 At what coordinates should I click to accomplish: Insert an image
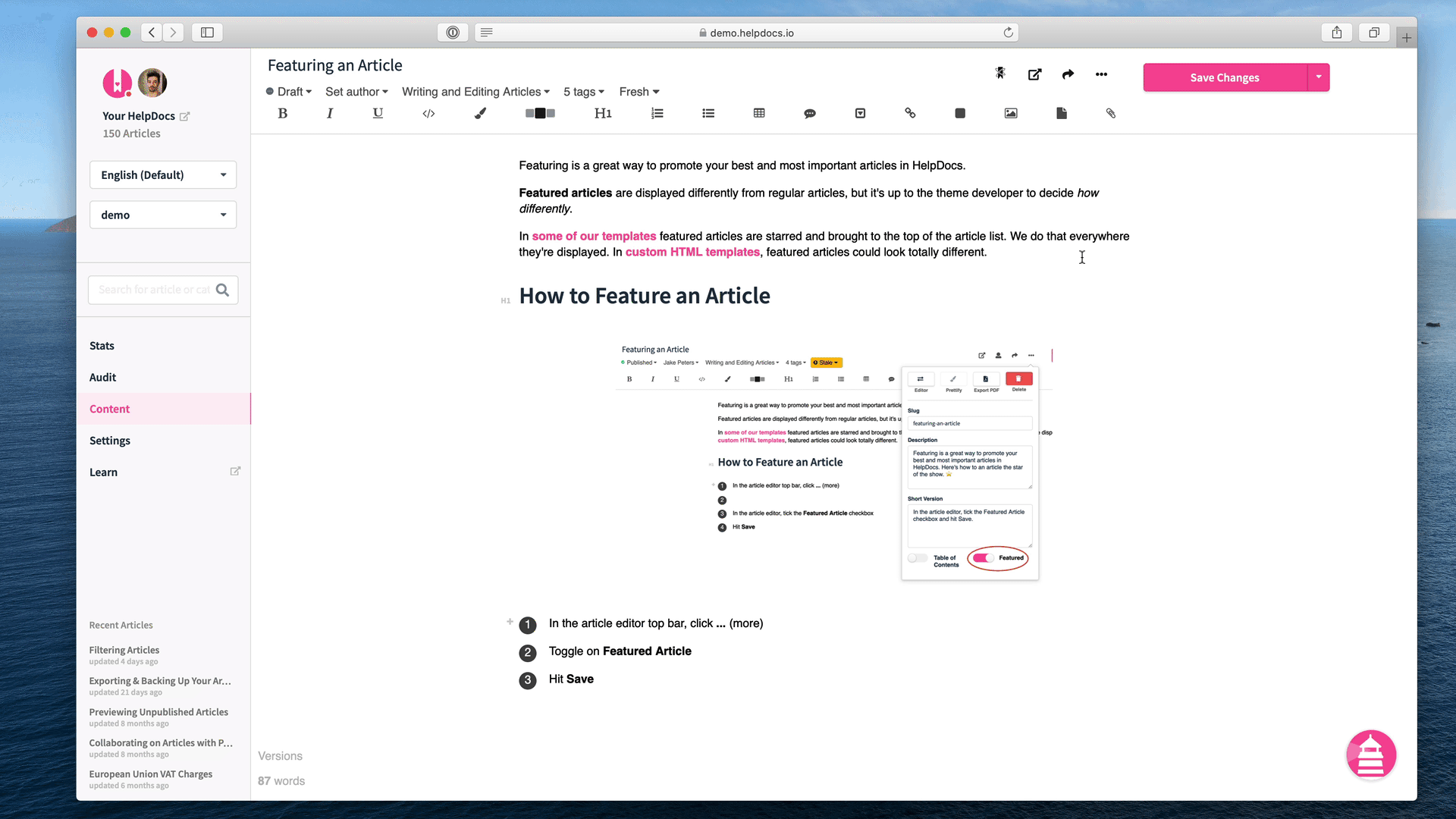coord(1011,113)
